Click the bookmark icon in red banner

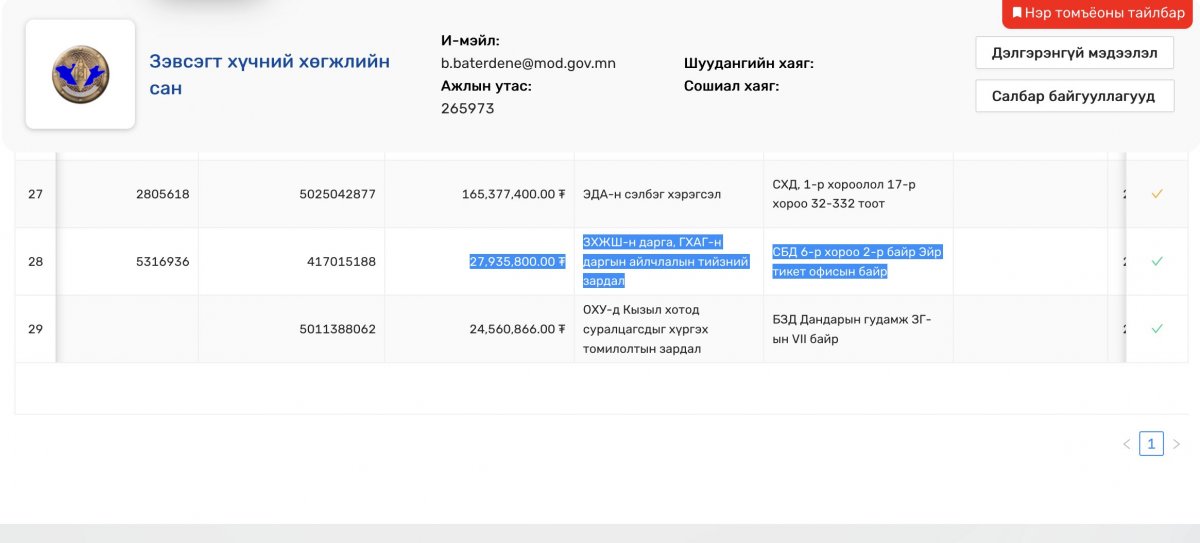pos(1017,13)
